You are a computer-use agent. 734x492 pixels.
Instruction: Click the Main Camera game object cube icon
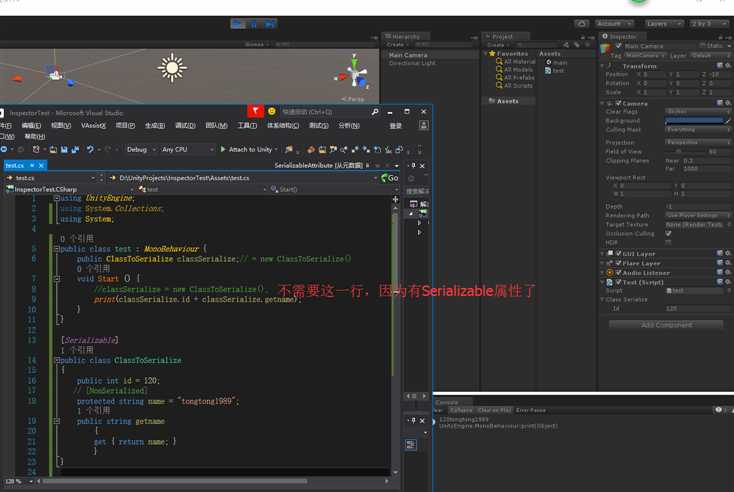(x=606, y=48)
